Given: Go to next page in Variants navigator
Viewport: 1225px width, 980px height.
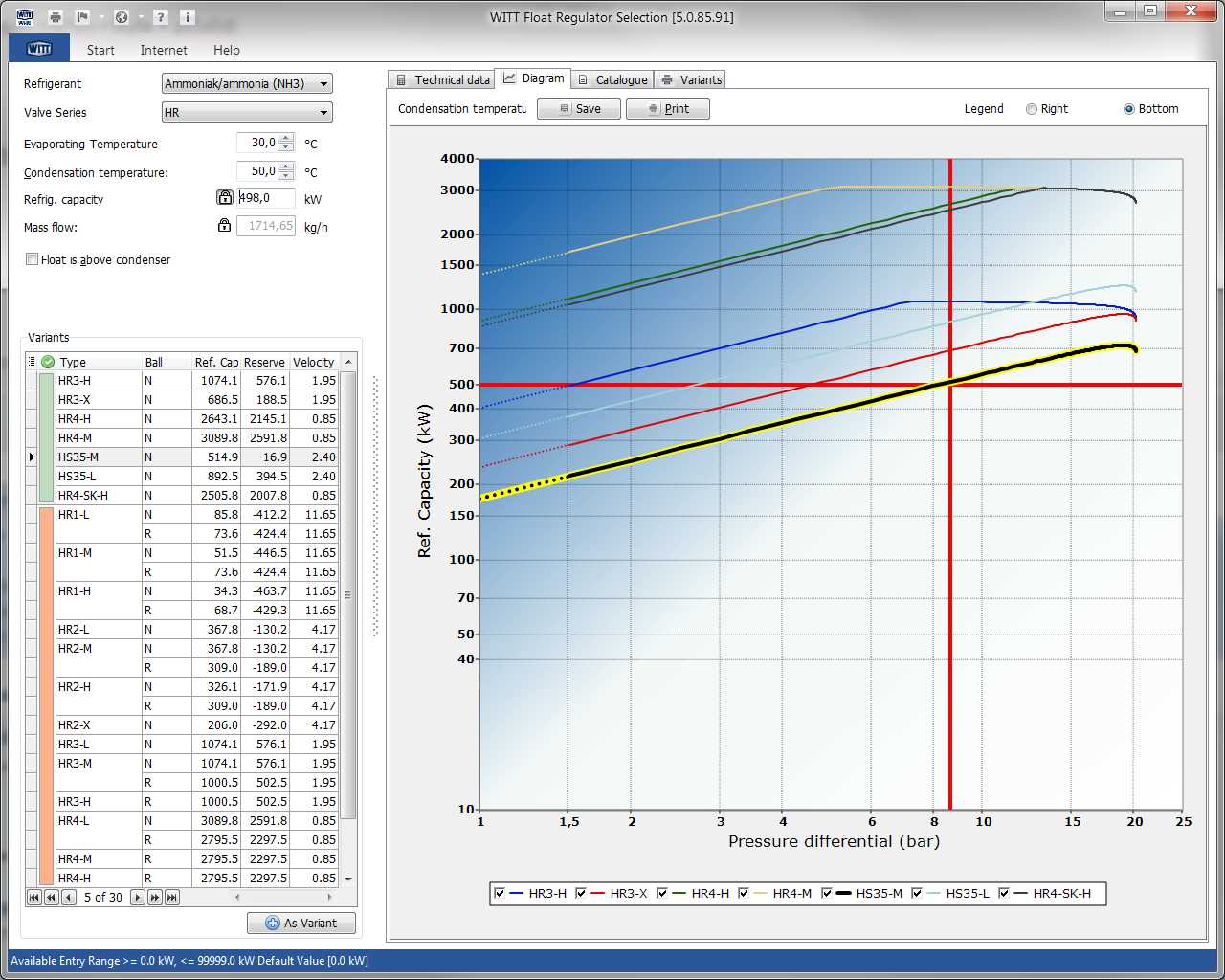Looking at the screenshot, I should pyautogui.click(x=155, y=897).
